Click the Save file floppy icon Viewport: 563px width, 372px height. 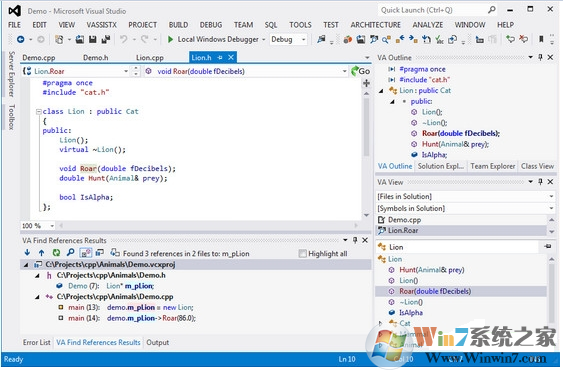[93, 39]
